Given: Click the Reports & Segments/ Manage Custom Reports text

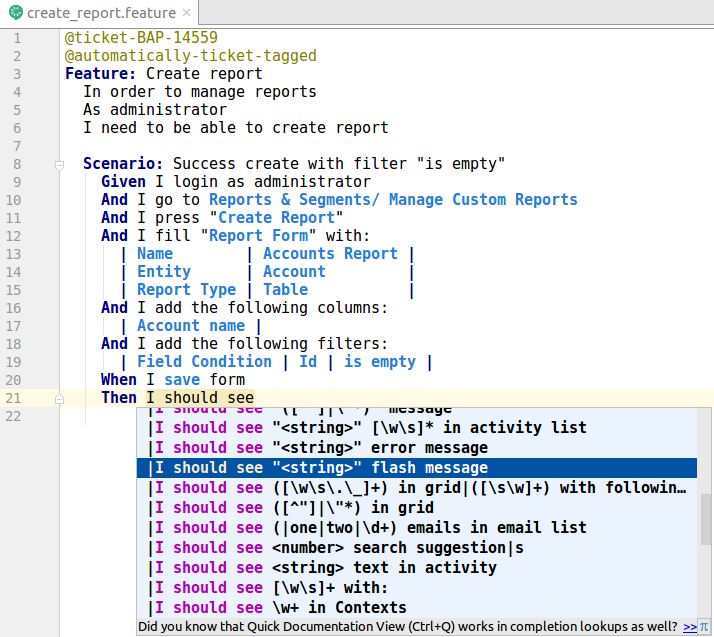Looking at the screenshot, I should pos(393,200).
